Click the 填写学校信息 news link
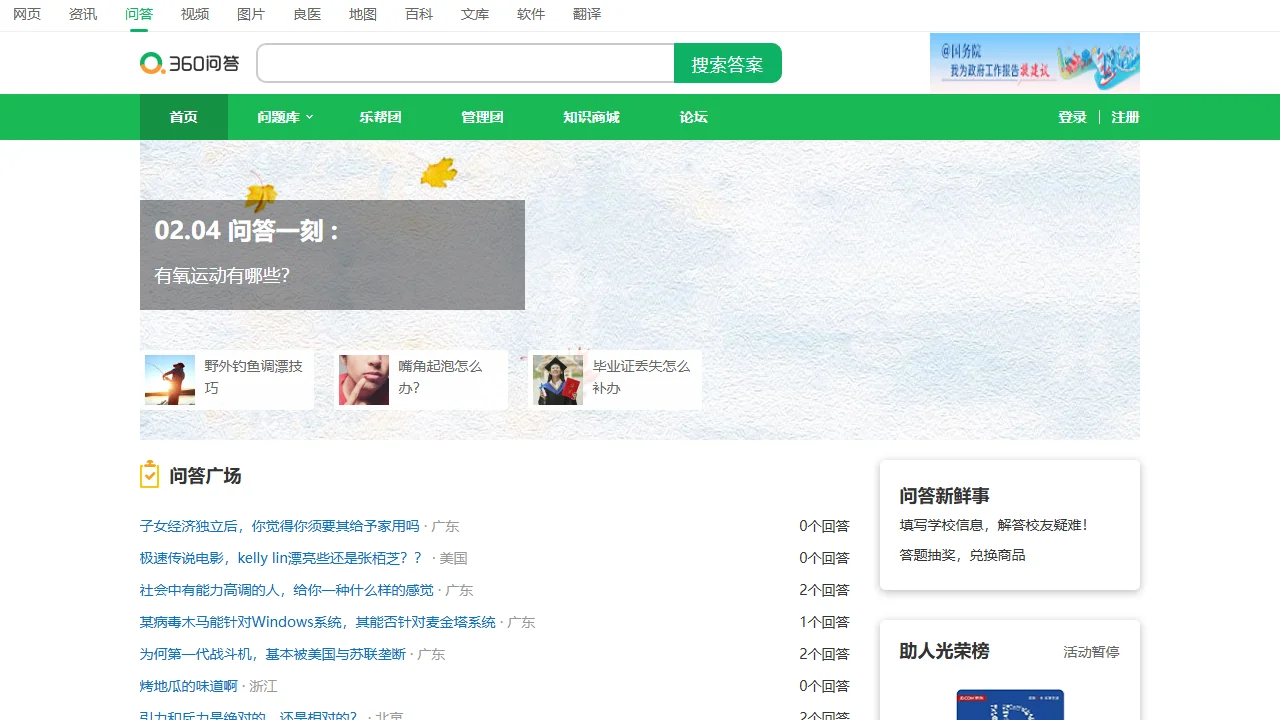 993,525
